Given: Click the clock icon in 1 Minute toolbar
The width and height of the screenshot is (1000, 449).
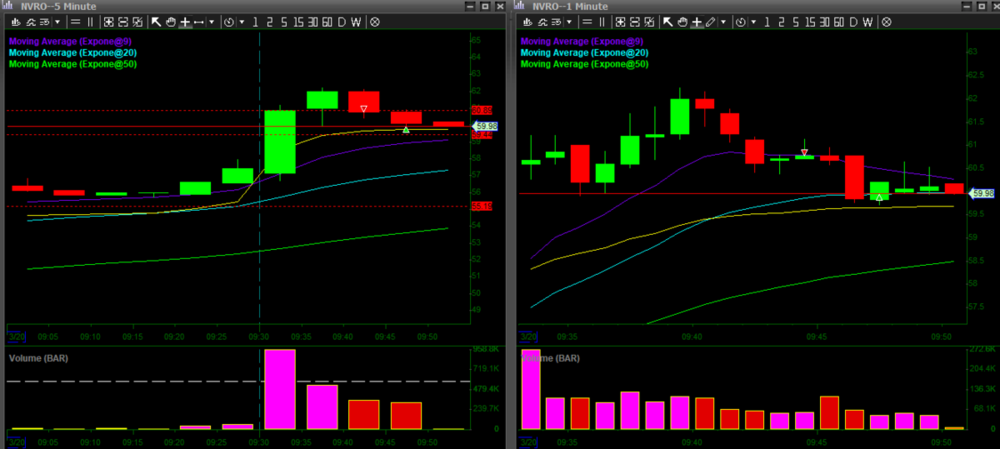Looking at the screenshot, I should [x=741, y=21].
